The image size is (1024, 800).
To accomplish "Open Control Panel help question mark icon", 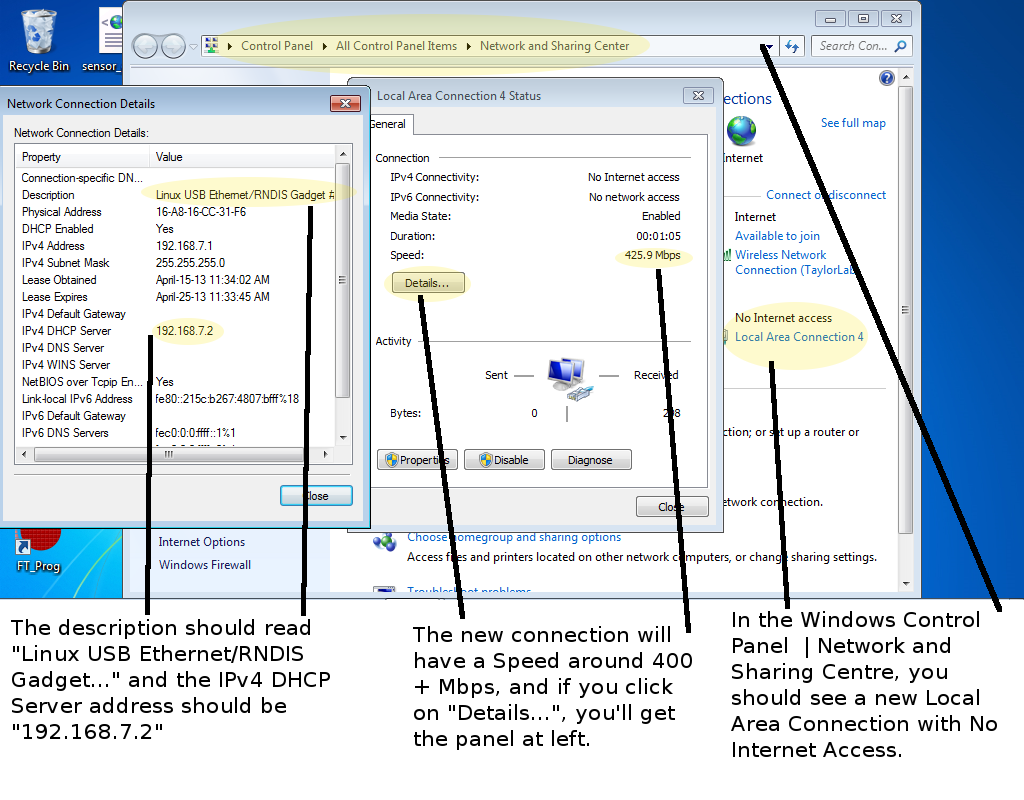I will pos(886,78).
